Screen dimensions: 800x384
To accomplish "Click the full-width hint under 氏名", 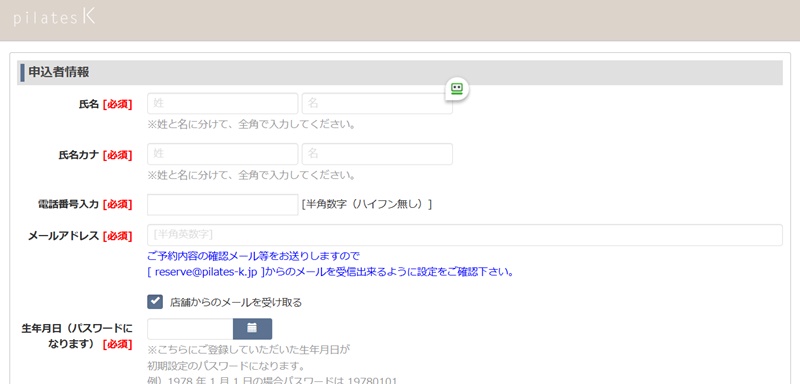I will coord(252,124).
